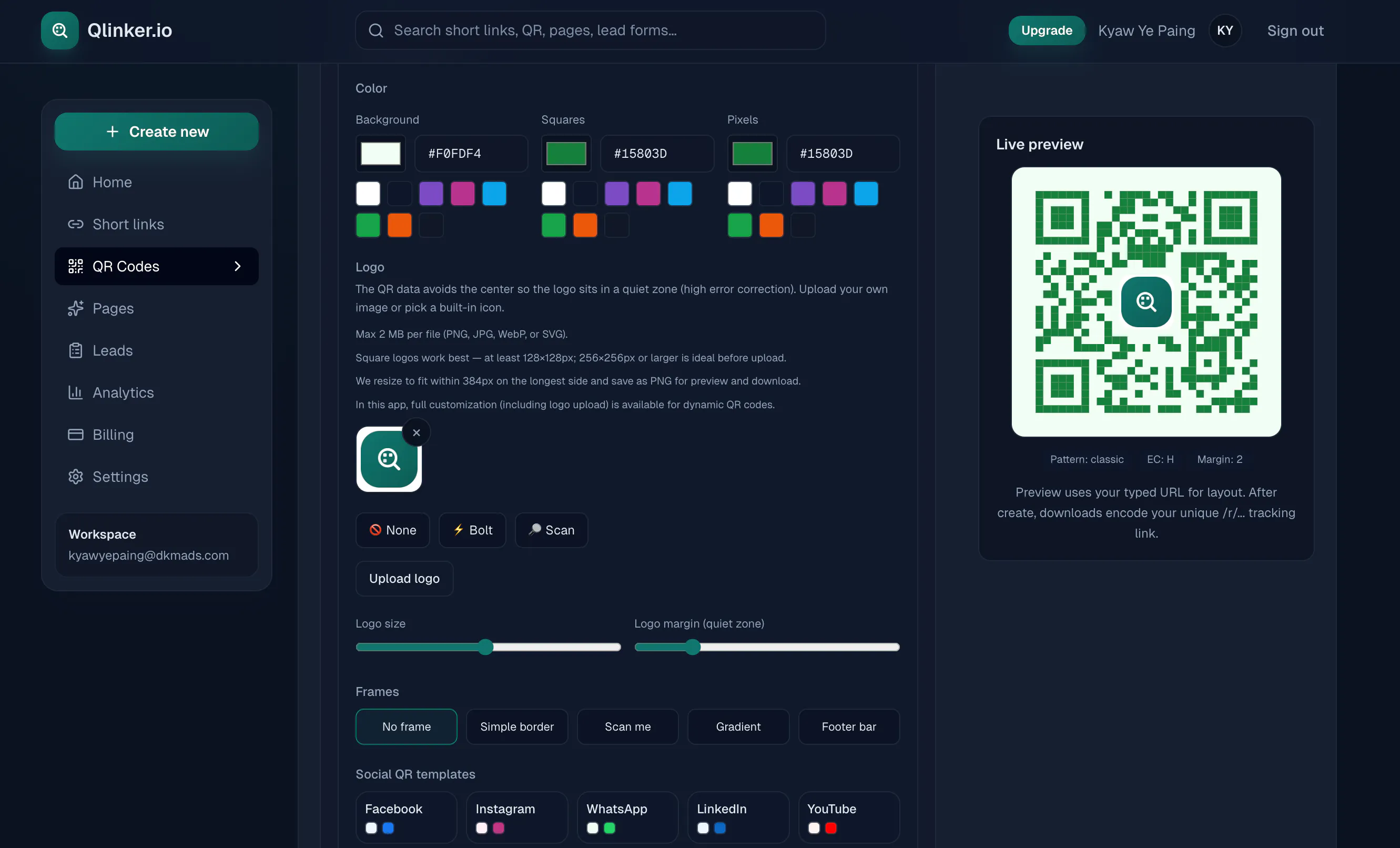Click the search magnifier icon
Viewport: 1400px width, 848px height.
pos(376,30)
